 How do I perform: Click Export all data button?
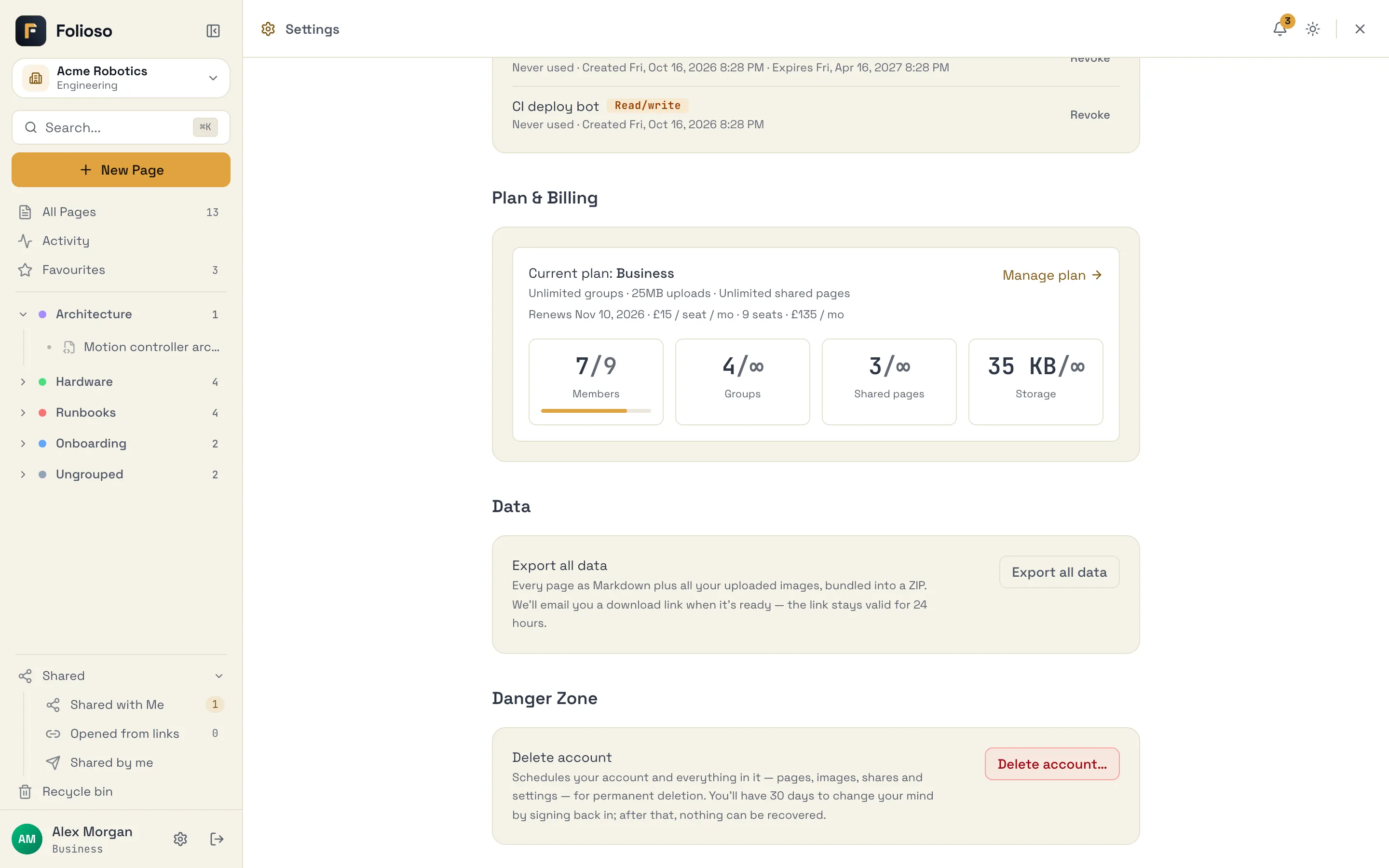click(1059, 572)
